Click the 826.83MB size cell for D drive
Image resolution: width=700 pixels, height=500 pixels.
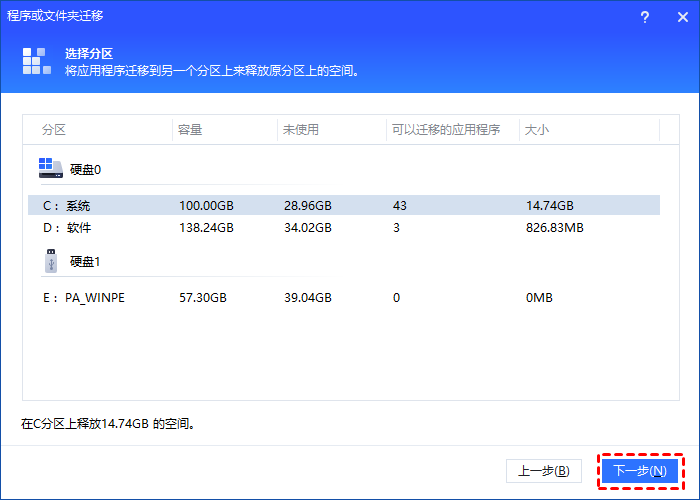click(x=555, y=228)
